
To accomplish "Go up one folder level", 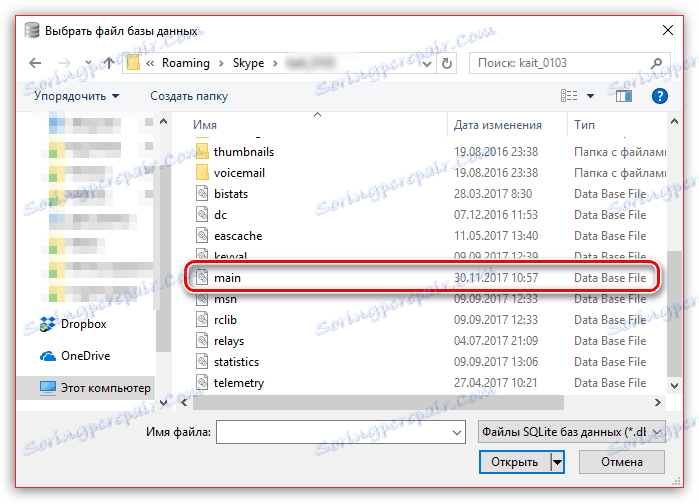I will click(108, 63).
